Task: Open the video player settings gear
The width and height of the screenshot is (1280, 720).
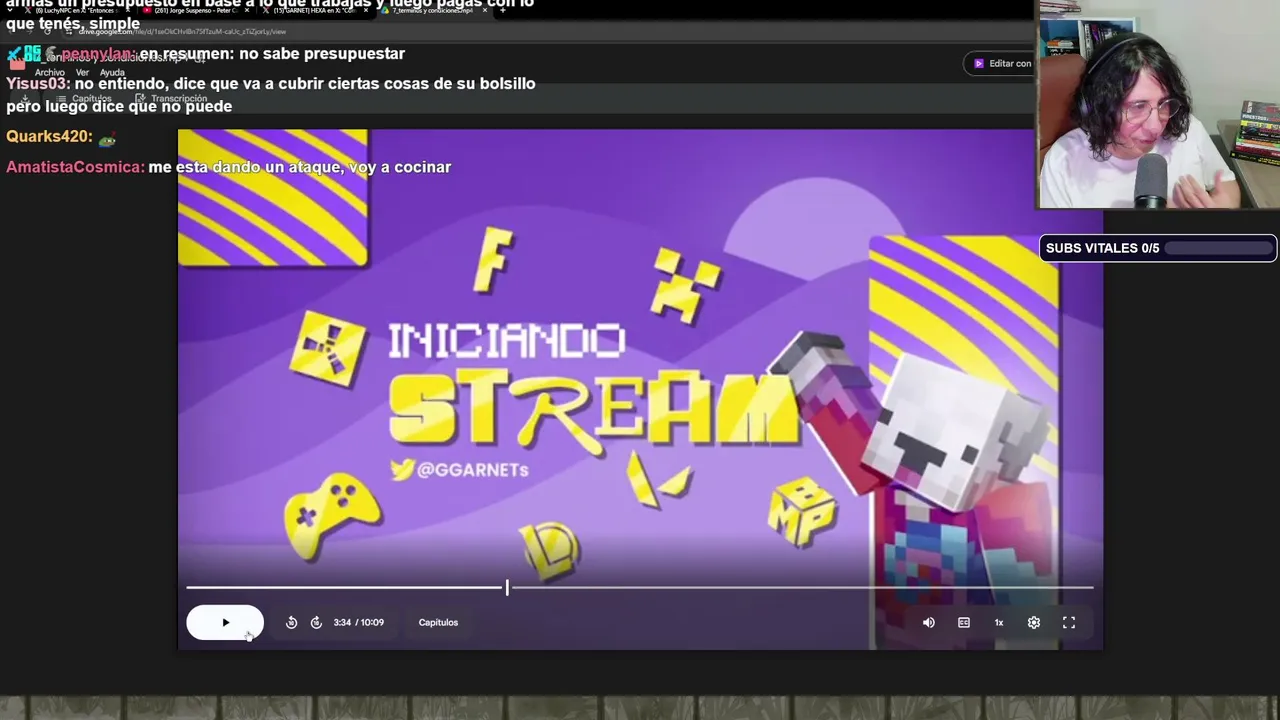Action: (x=1034, y=622)
